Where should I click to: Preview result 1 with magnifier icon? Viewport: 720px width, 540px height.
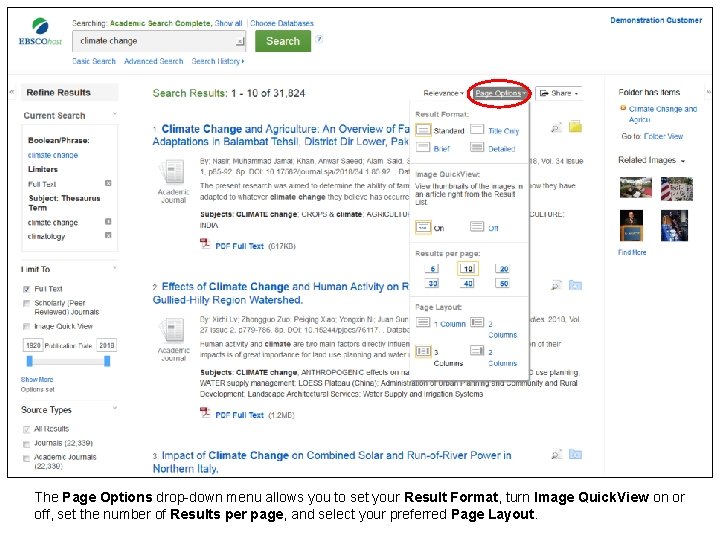556,128
